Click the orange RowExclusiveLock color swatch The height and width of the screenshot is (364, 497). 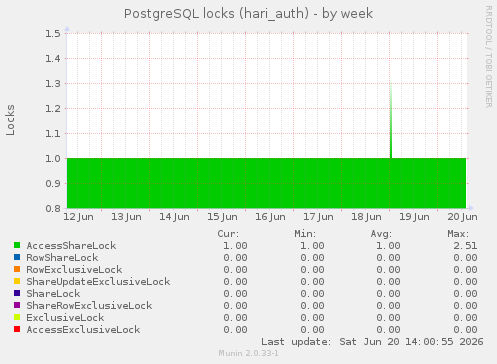[x=17, y=269]
